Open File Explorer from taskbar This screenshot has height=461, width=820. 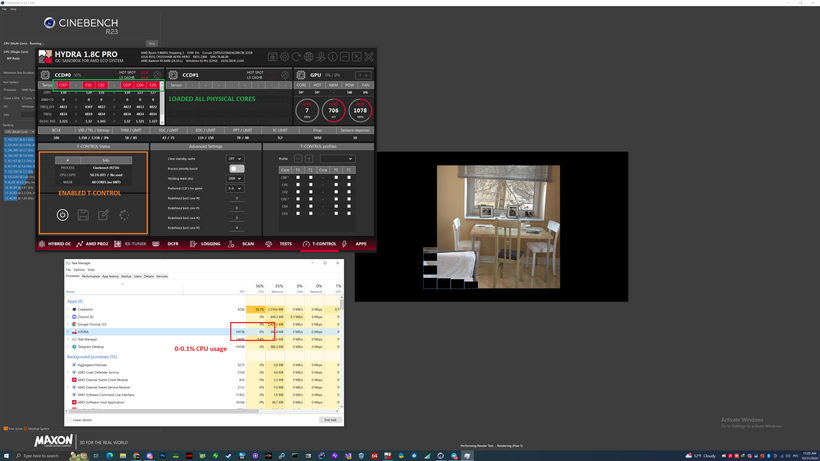122,456
